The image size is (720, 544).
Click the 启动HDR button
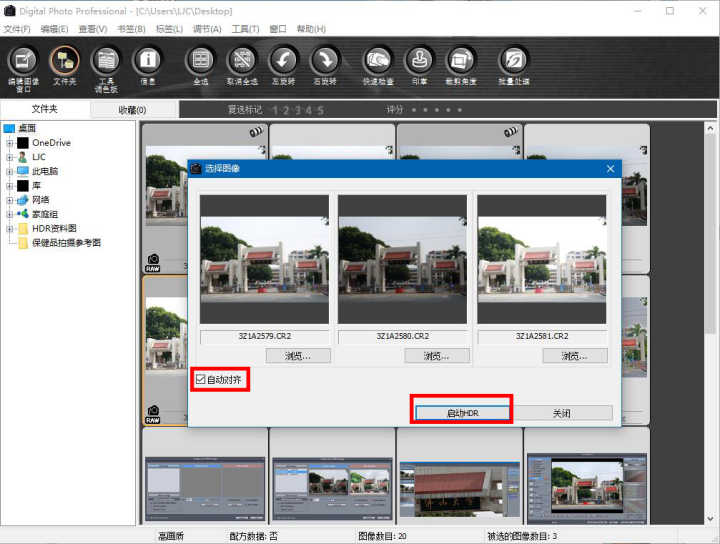463,413
